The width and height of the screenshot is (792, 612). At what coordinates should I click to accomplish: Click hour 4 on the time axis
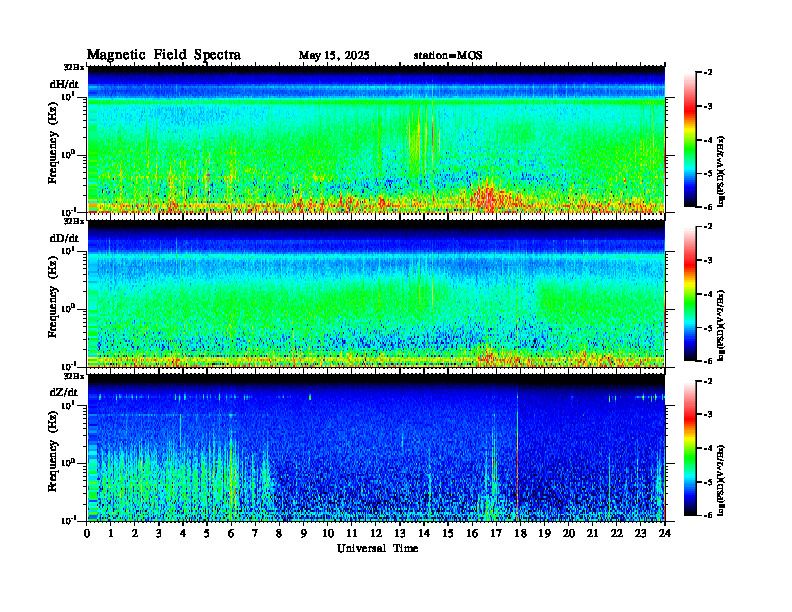(x=183, y=534)
